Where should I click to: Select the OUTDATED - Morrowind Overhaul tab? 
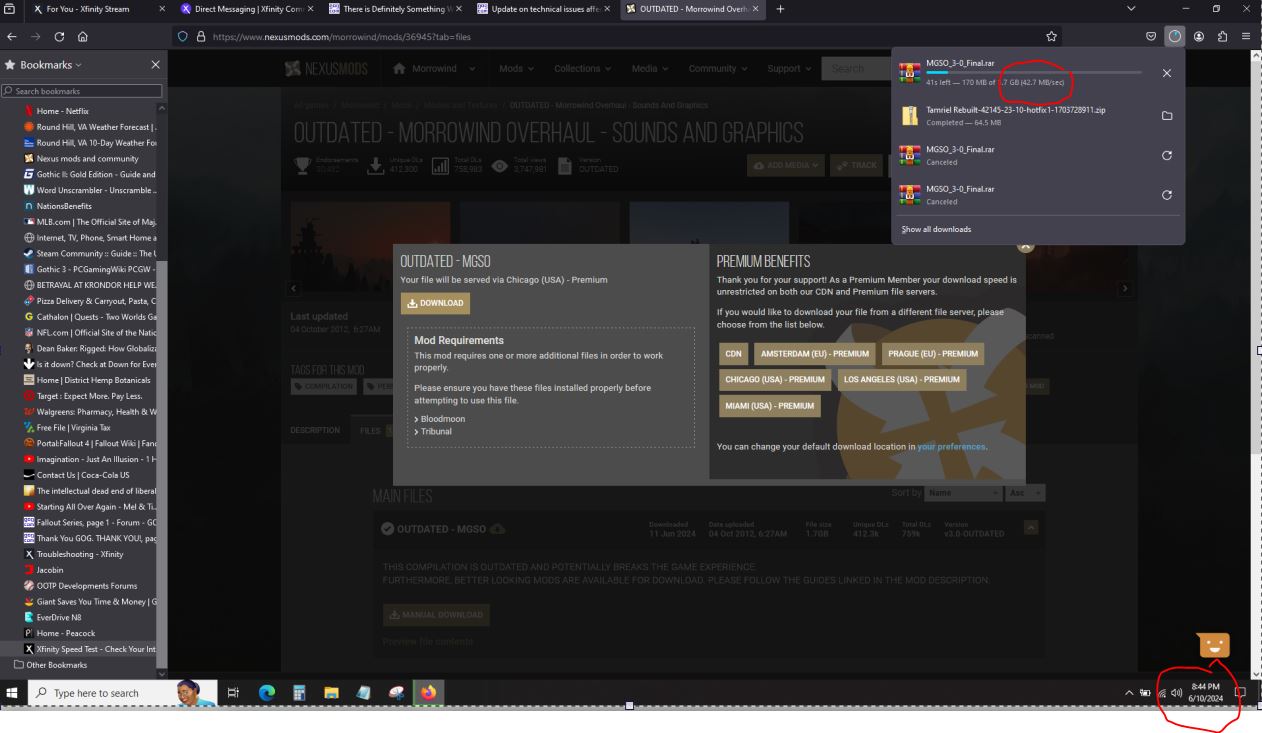[692, 10]
